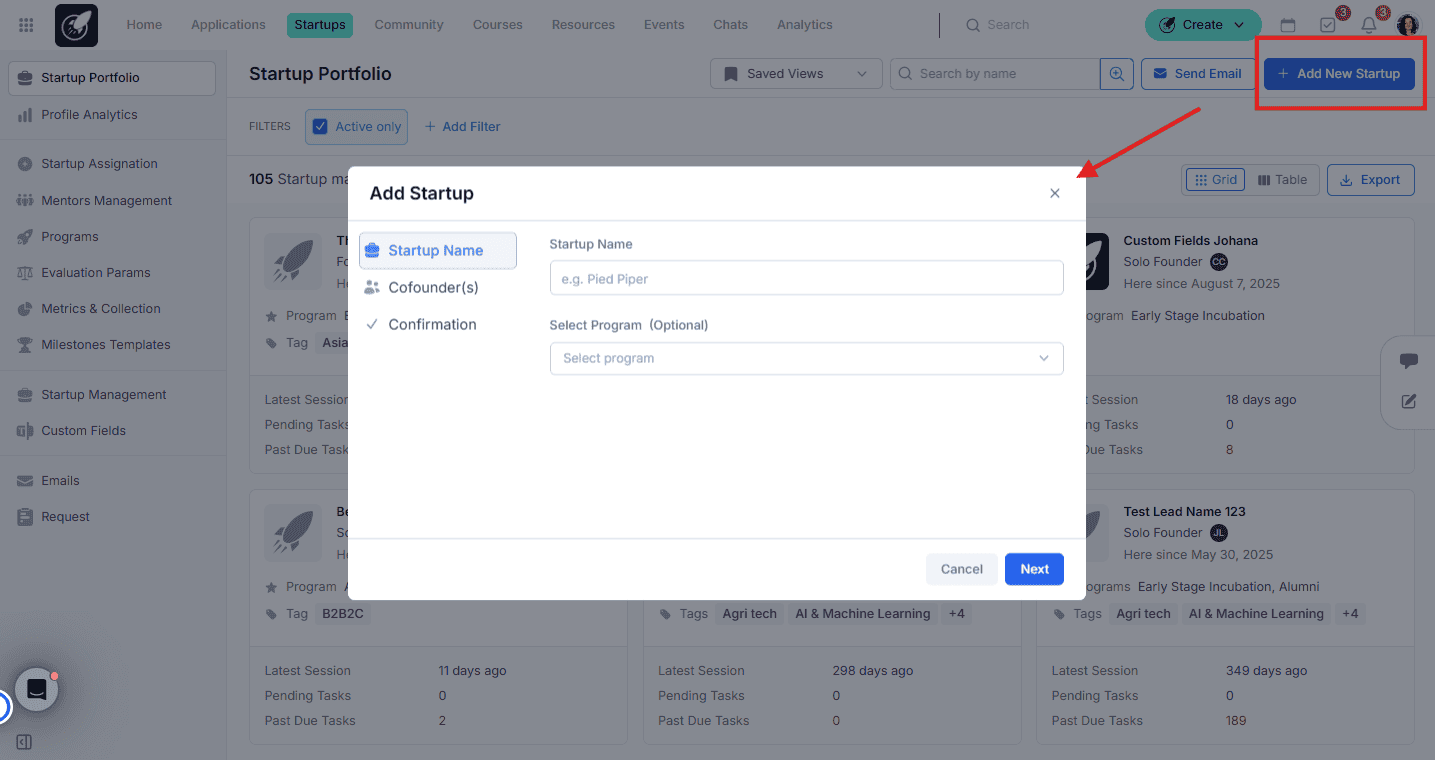Open the apps grid launcher icon
1435x760 pixels.
click(26, 25)
